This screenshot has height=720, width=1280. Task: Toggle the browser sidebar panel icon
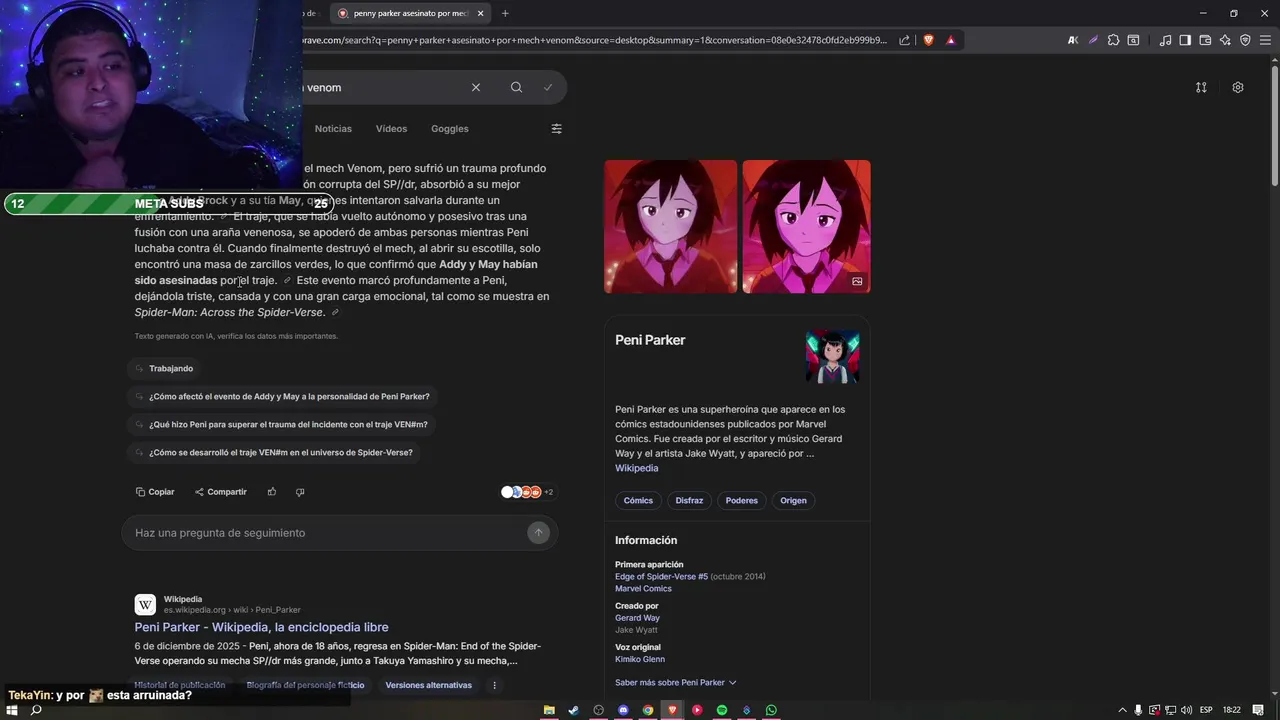1185,40
